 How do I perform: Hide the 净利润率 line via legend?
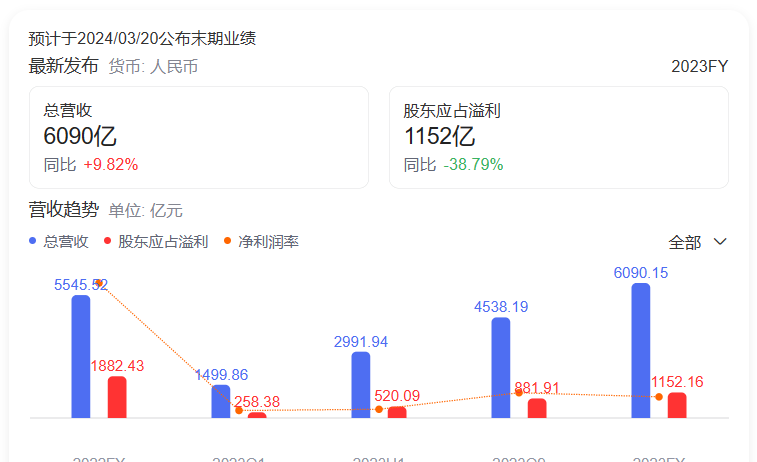click(x=261, y=242)
